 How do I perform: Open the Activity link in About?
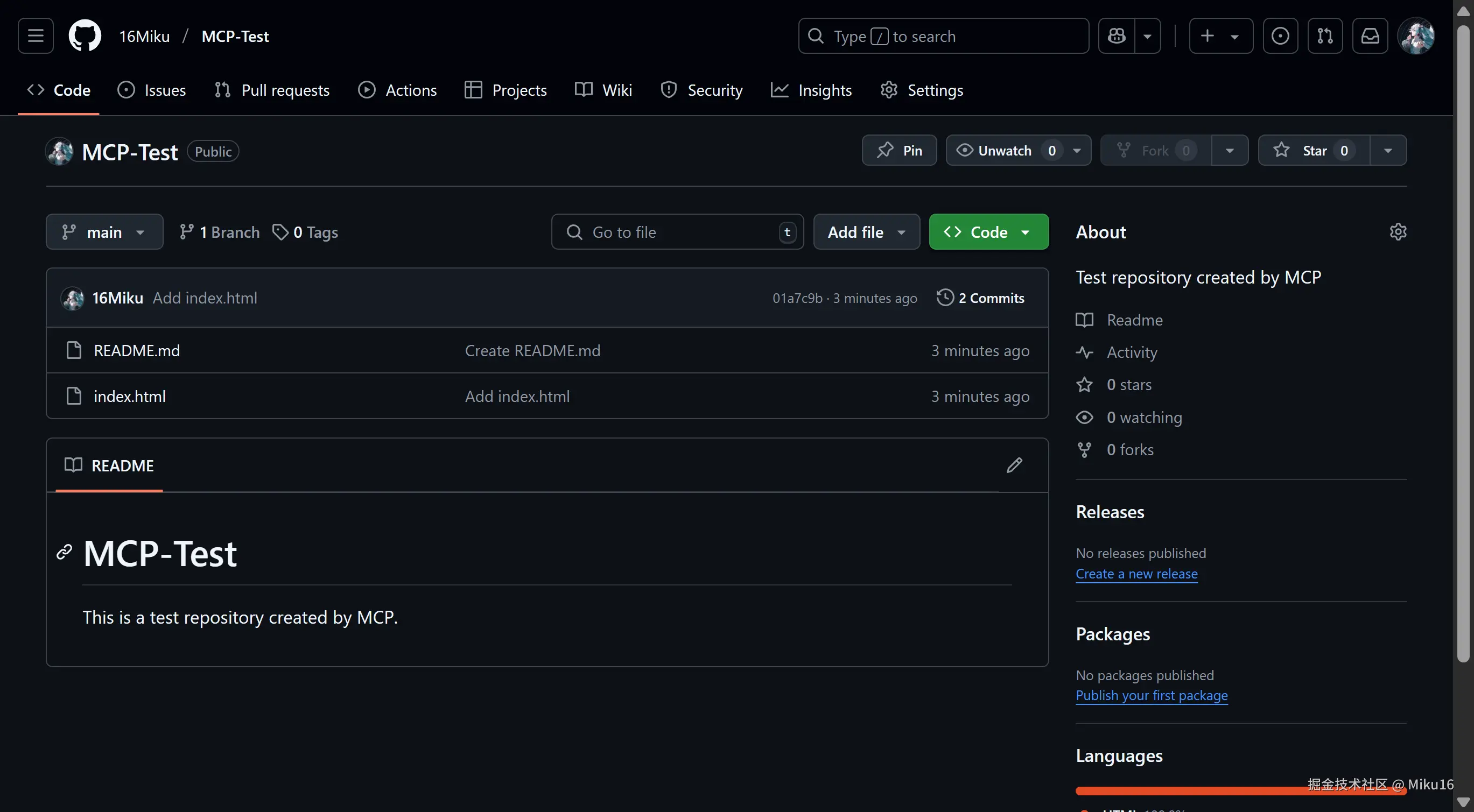[1132, 352]
